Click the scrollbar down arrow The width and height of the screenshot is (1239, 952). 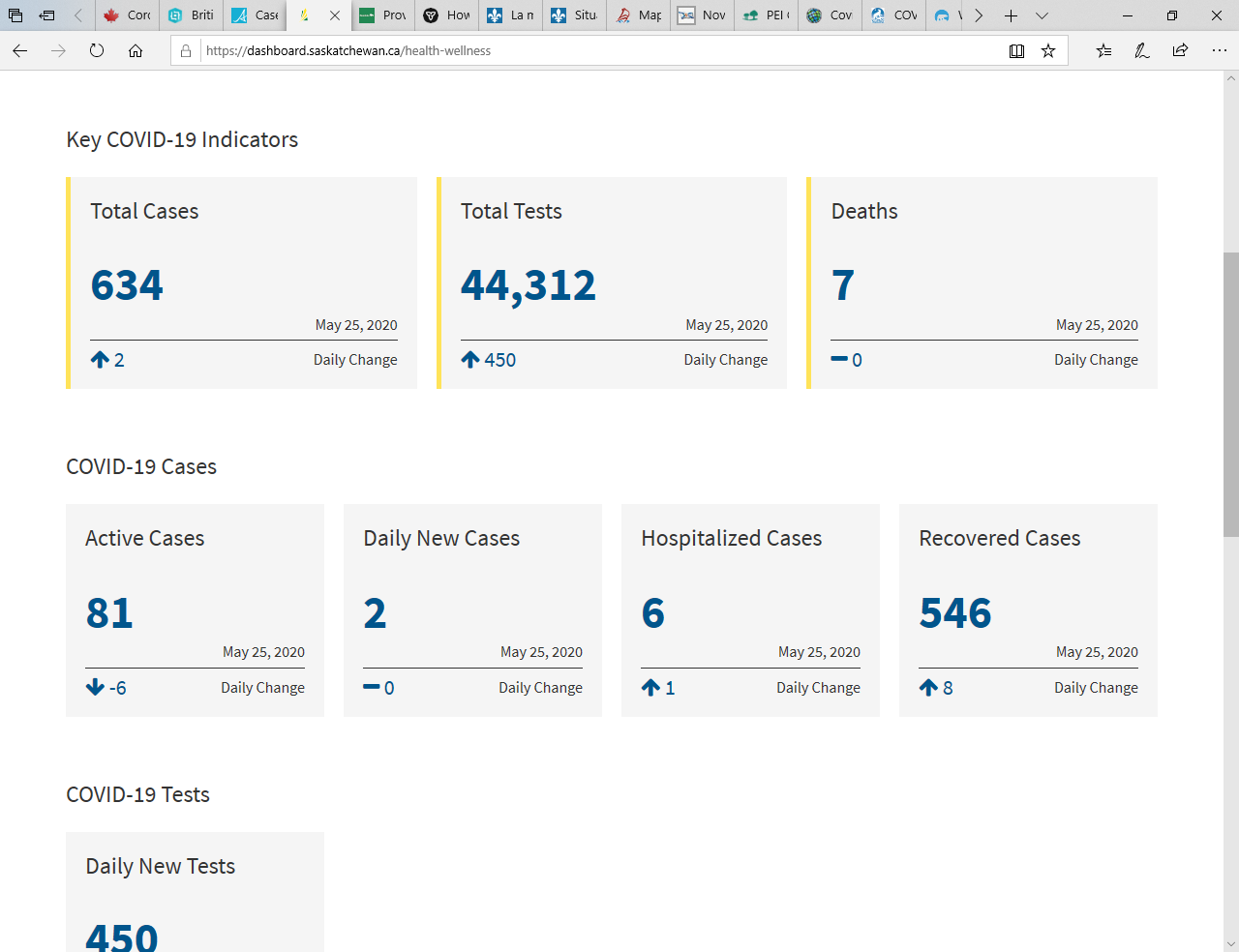click(1230, 943)
